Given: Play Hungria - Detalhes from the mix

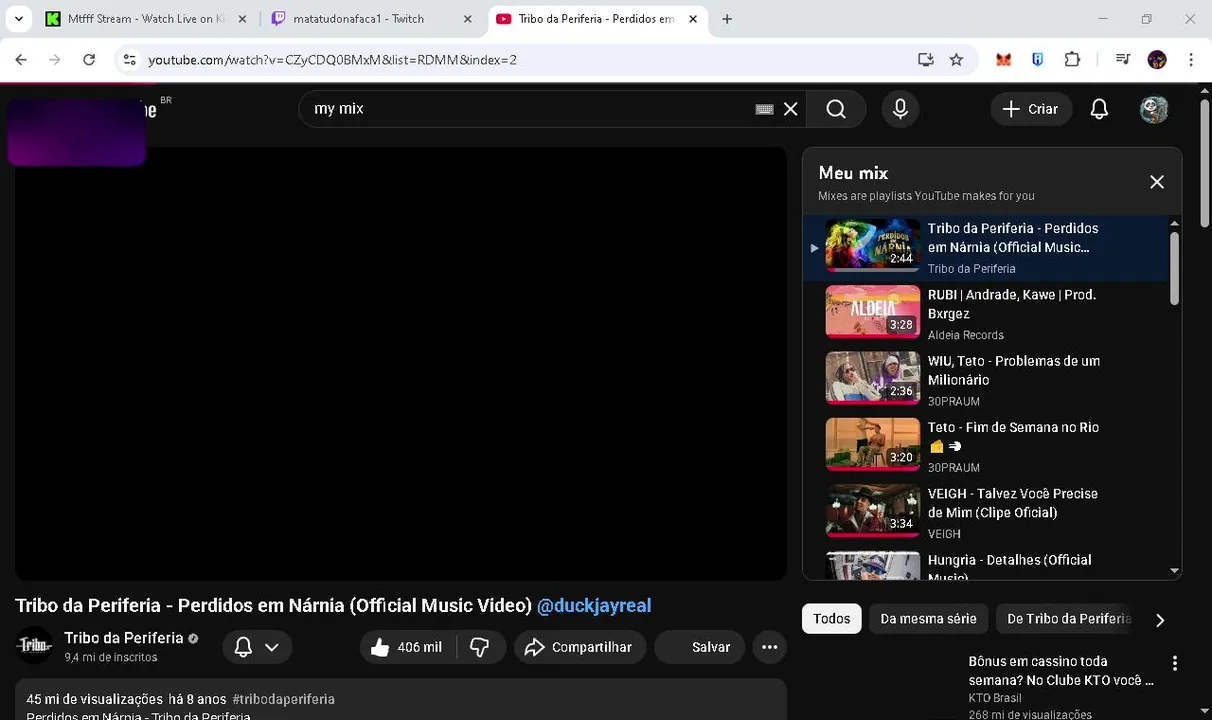Looking at the screenshot, I should pos(985,563).
